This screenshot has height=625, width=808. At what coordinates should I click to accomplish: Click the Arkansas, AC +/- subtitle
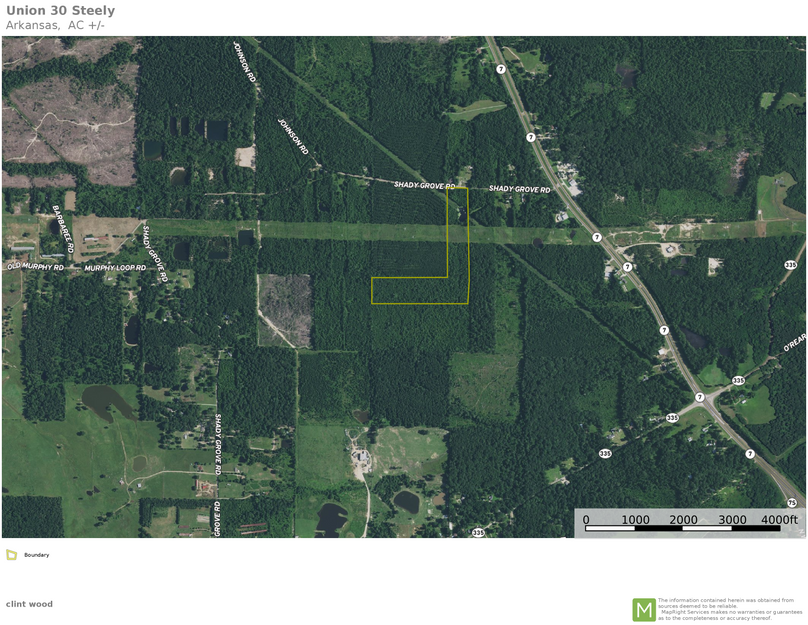(x=55, y=25)
